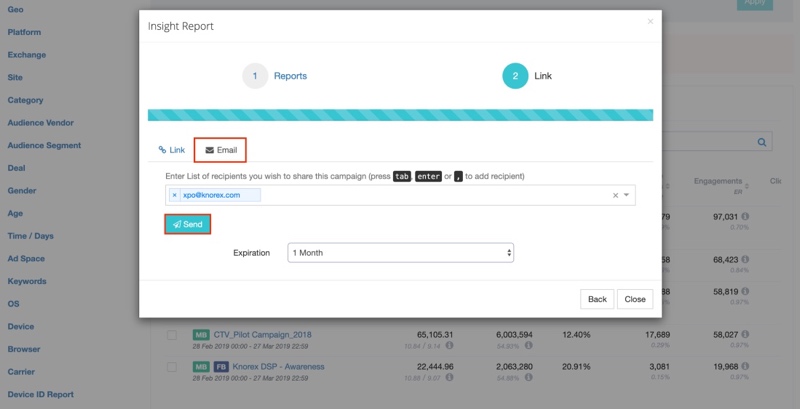Click the Back button
The image size is (800, 409).
[x=597, y=299]
